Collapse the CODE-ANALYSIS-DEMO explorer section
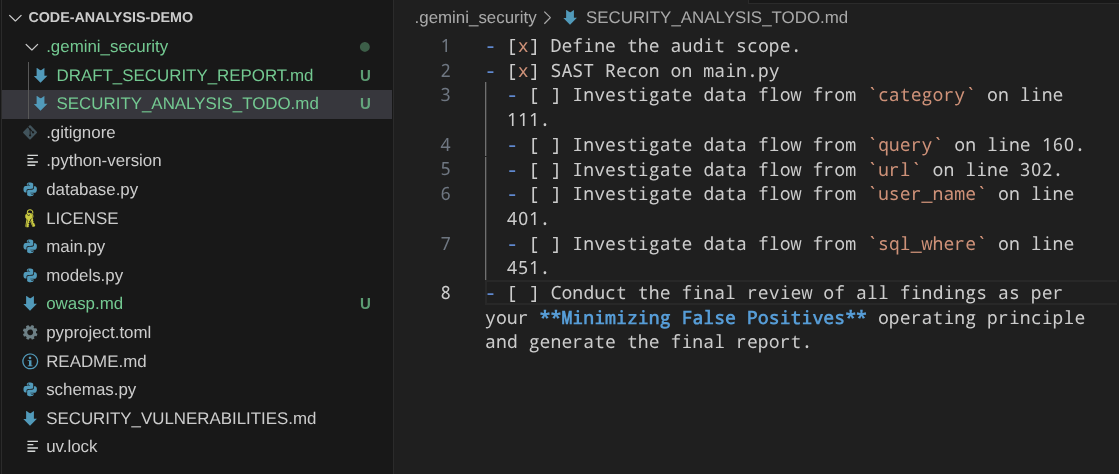Viewport: 1119px width, 474px height. click(x=14, y=17)
